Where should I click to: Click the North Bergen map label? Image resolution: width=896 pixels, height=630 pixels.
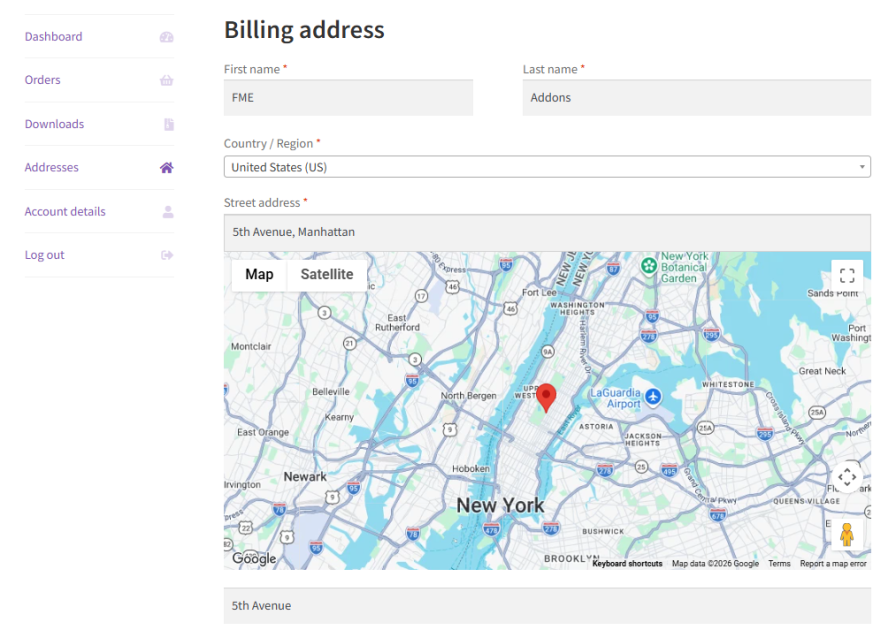[469, 396]
